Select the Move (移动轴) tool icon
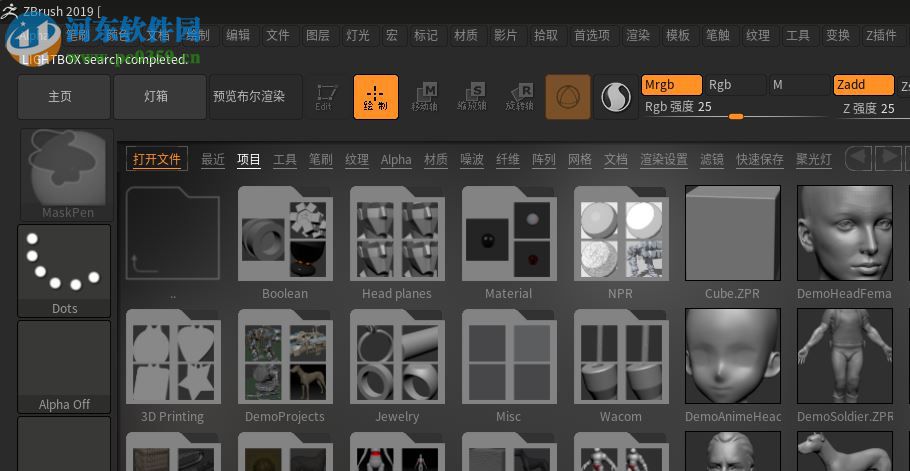This screenshot has height=471, width=910. 424,97
